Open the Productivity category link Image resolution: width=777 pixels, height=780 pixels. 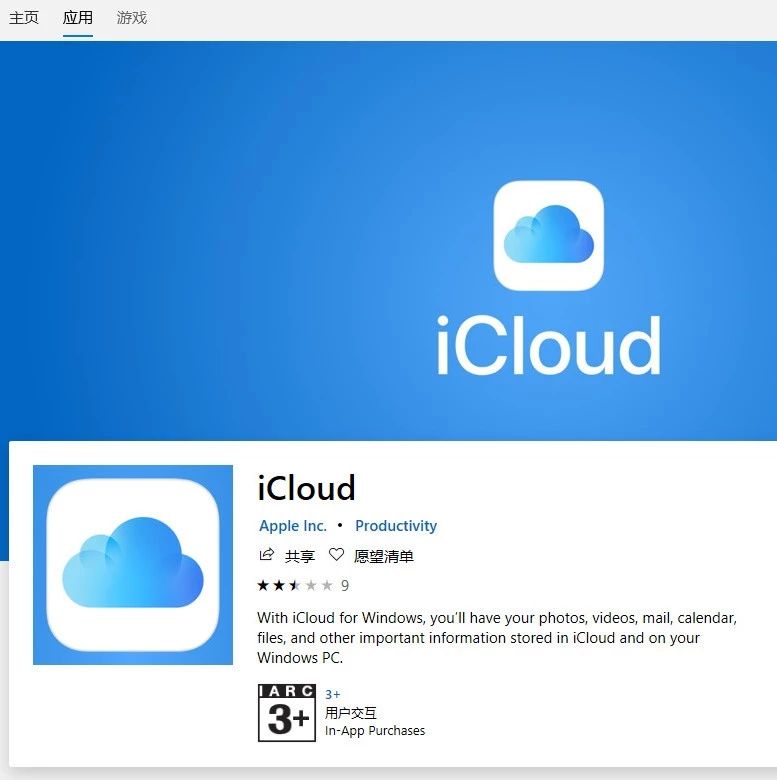click(x=396, y=526)
